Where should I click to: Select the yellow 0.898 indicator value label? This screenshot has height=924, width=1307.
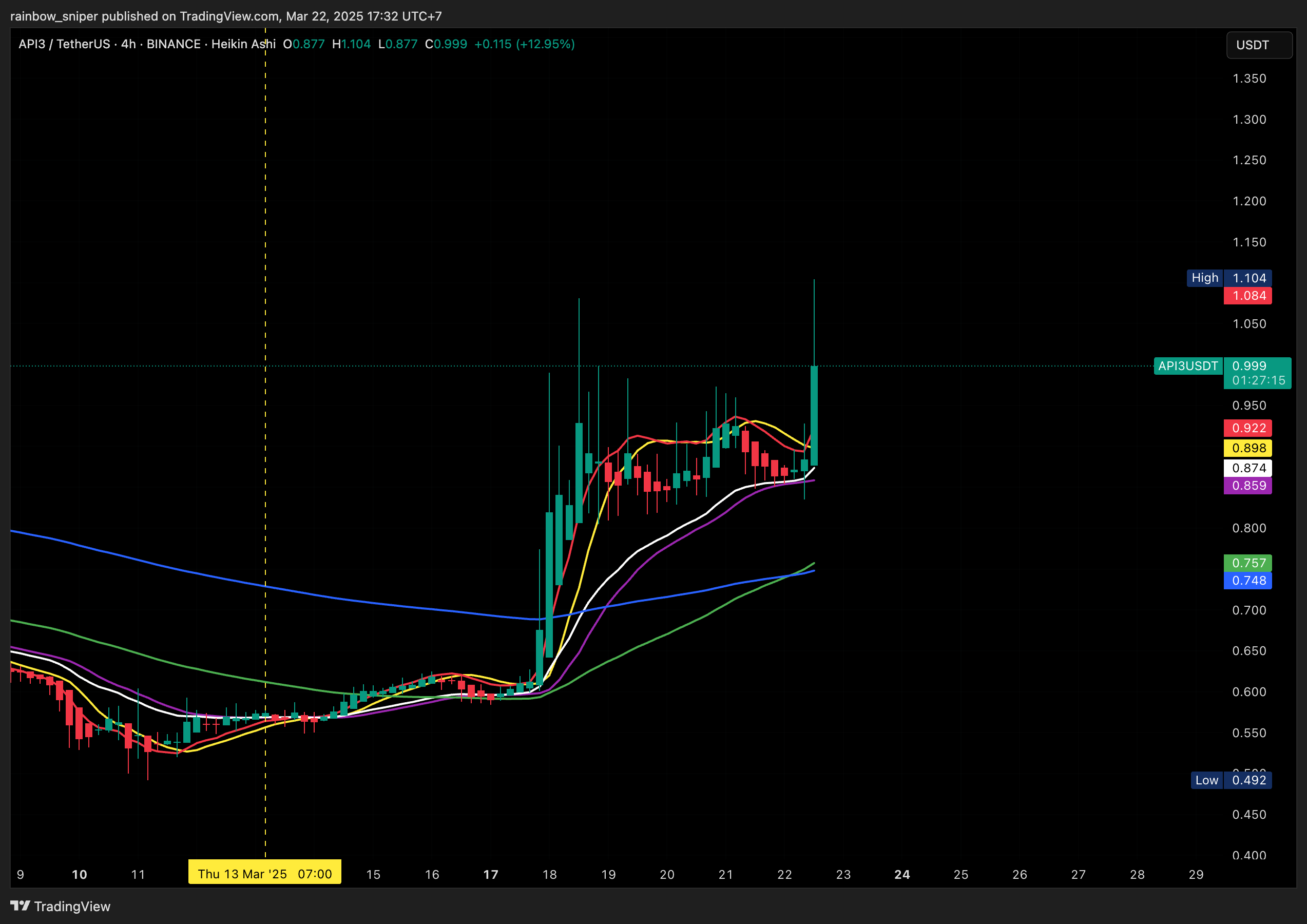coord(1248,448)
